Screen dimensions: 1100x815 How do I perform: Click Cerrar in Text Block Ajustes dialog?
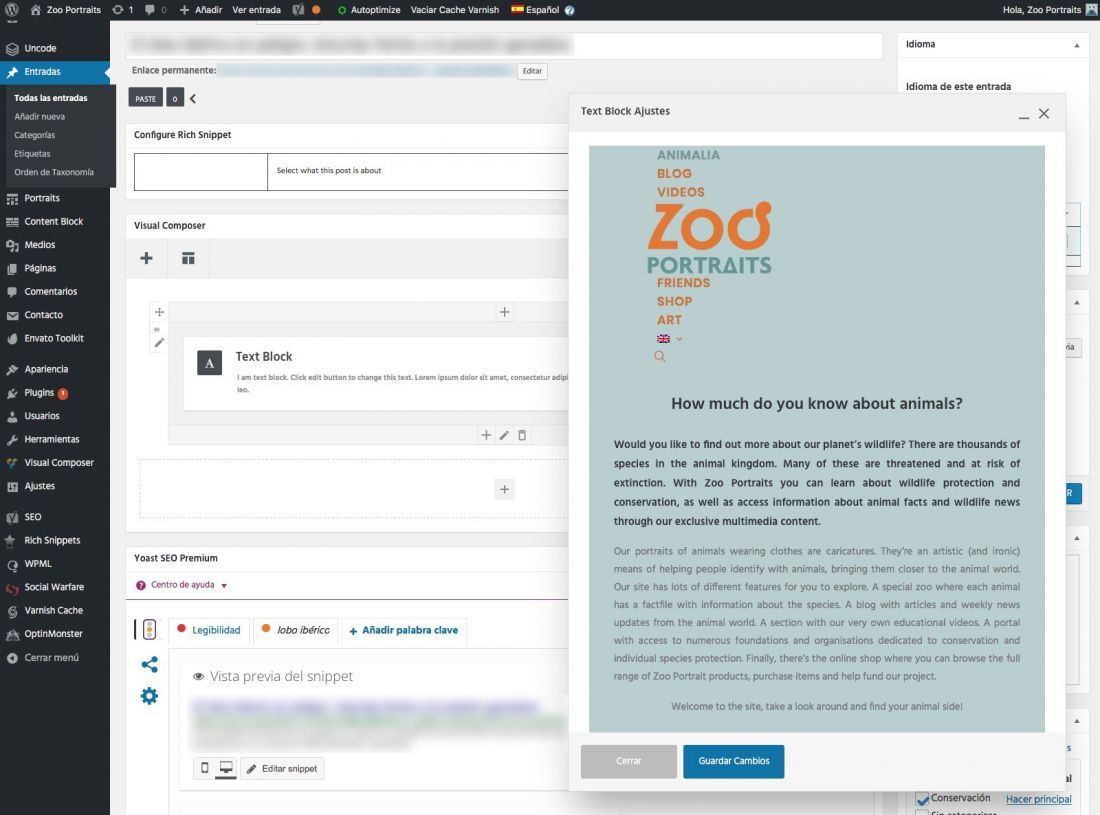pos(629,761)
